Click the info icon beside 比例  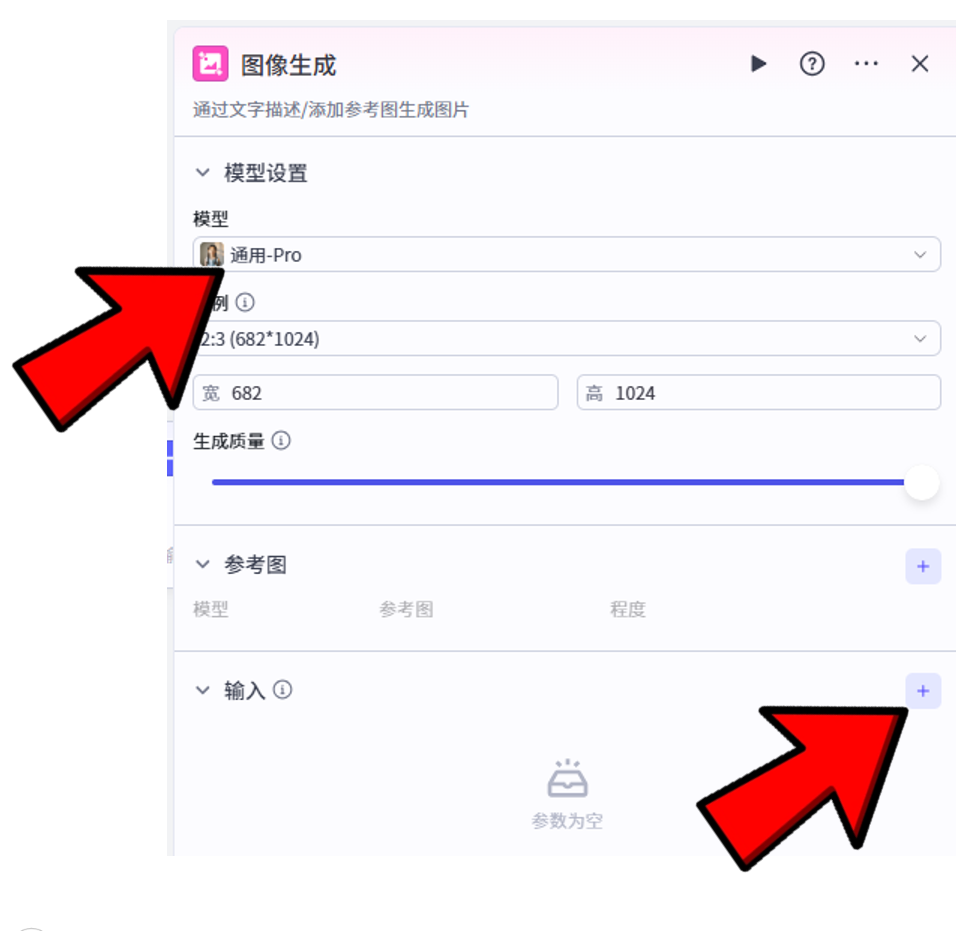click(243, 302)
